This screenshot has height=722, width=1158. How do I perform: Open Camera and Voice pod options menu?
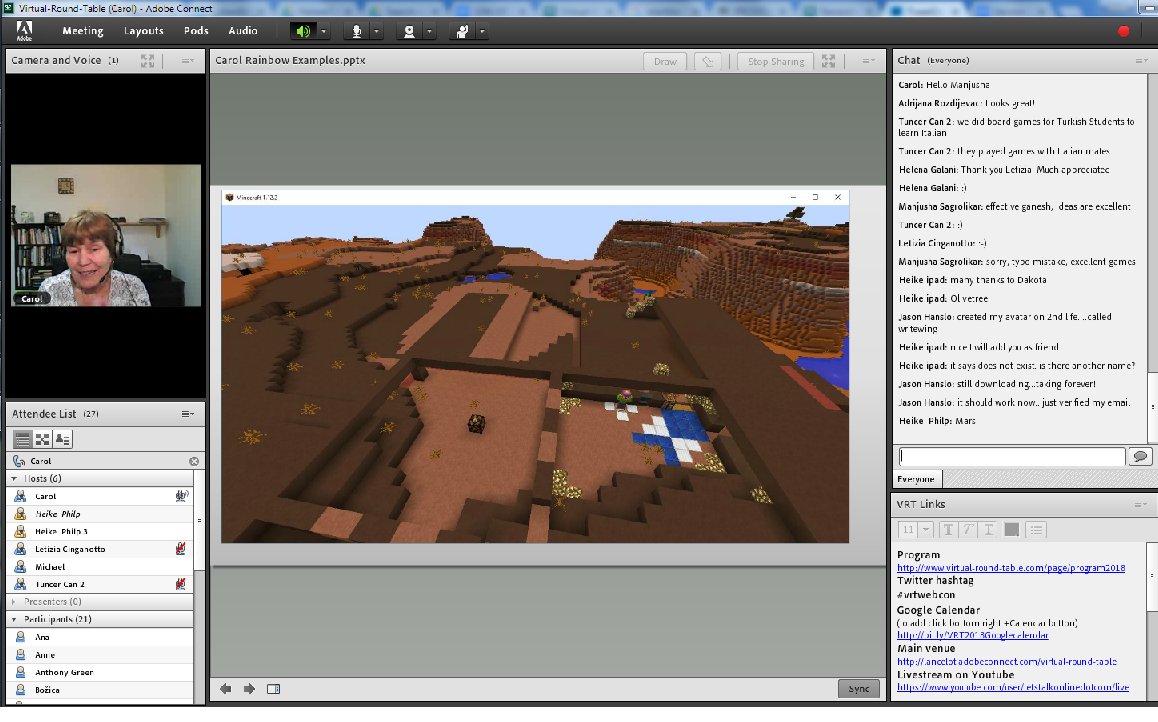pyautogui.click(x=188, y=61)
